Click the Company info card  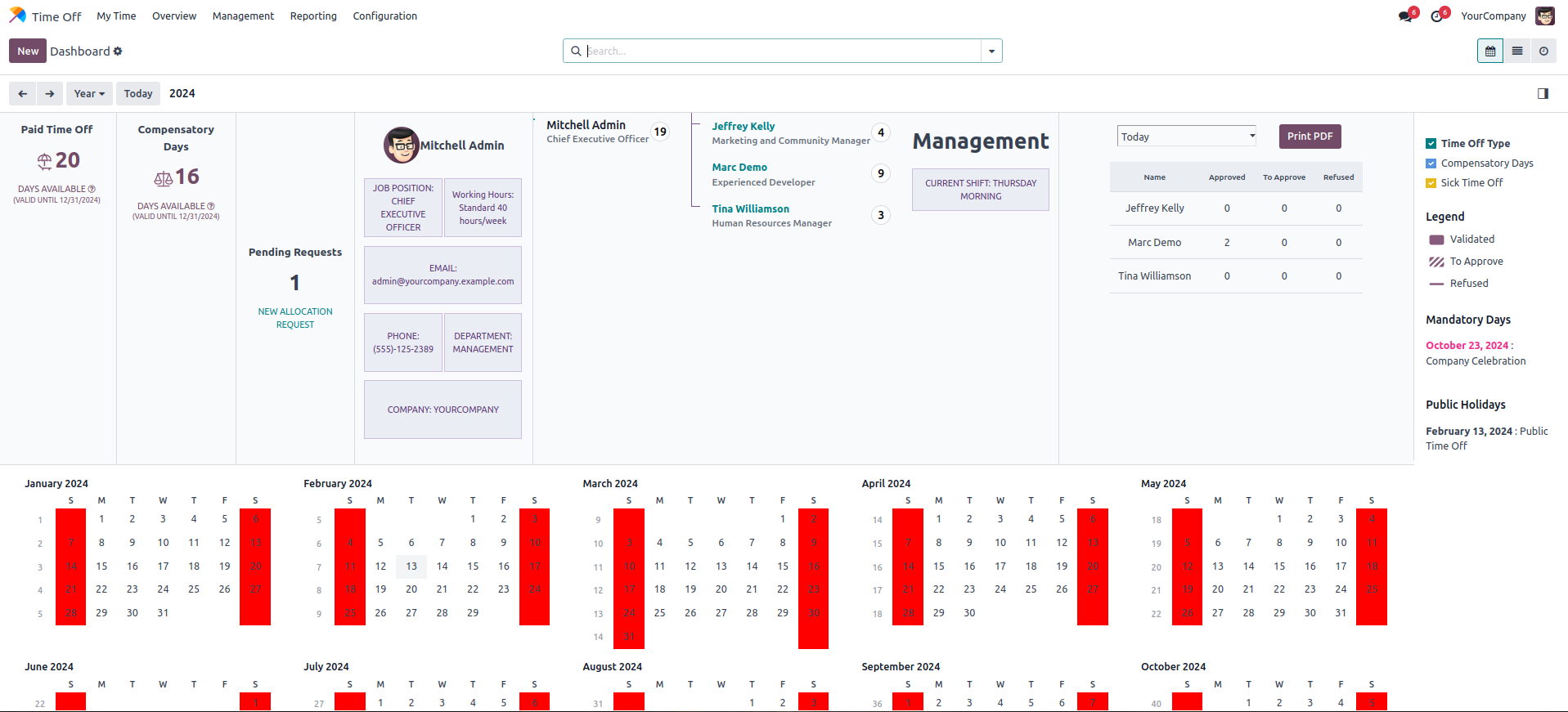click(x=443, y=410)
